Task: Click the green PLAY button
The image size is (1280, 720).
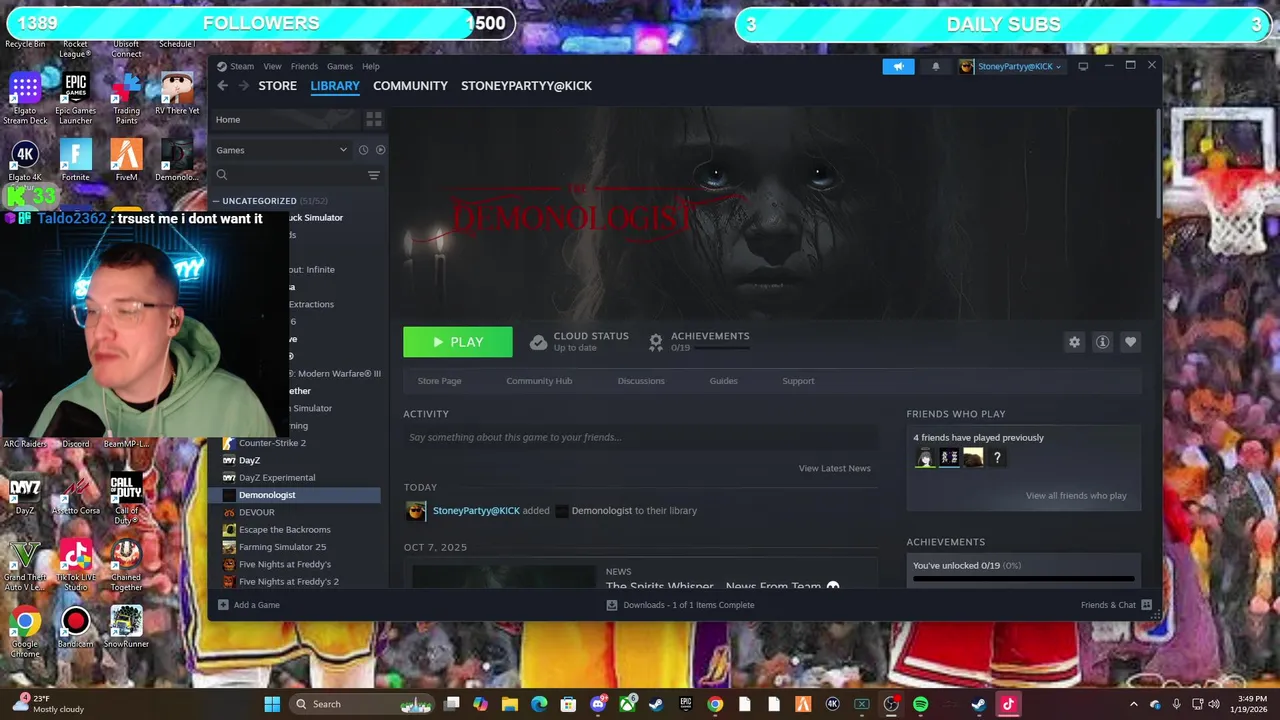Action: tap(458, 342)
